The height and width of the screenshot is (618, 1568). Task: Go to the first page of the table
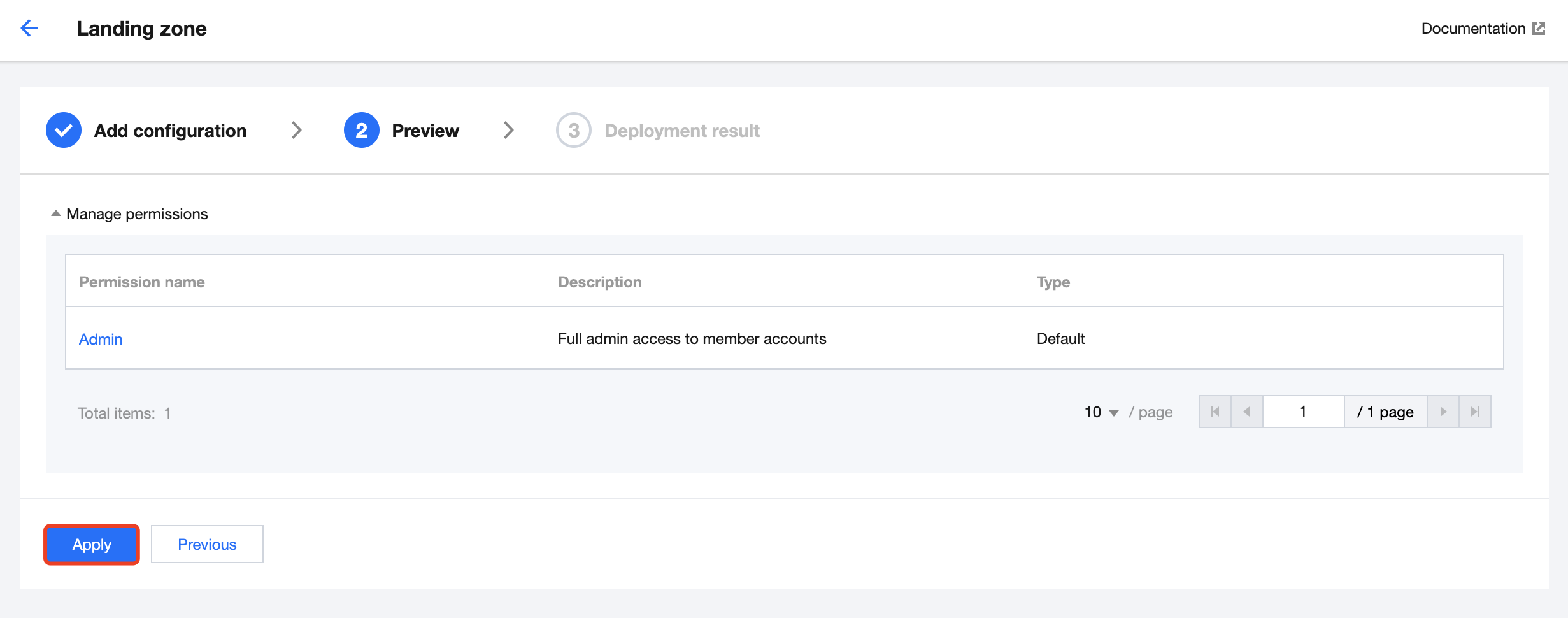click(1215, 412)
